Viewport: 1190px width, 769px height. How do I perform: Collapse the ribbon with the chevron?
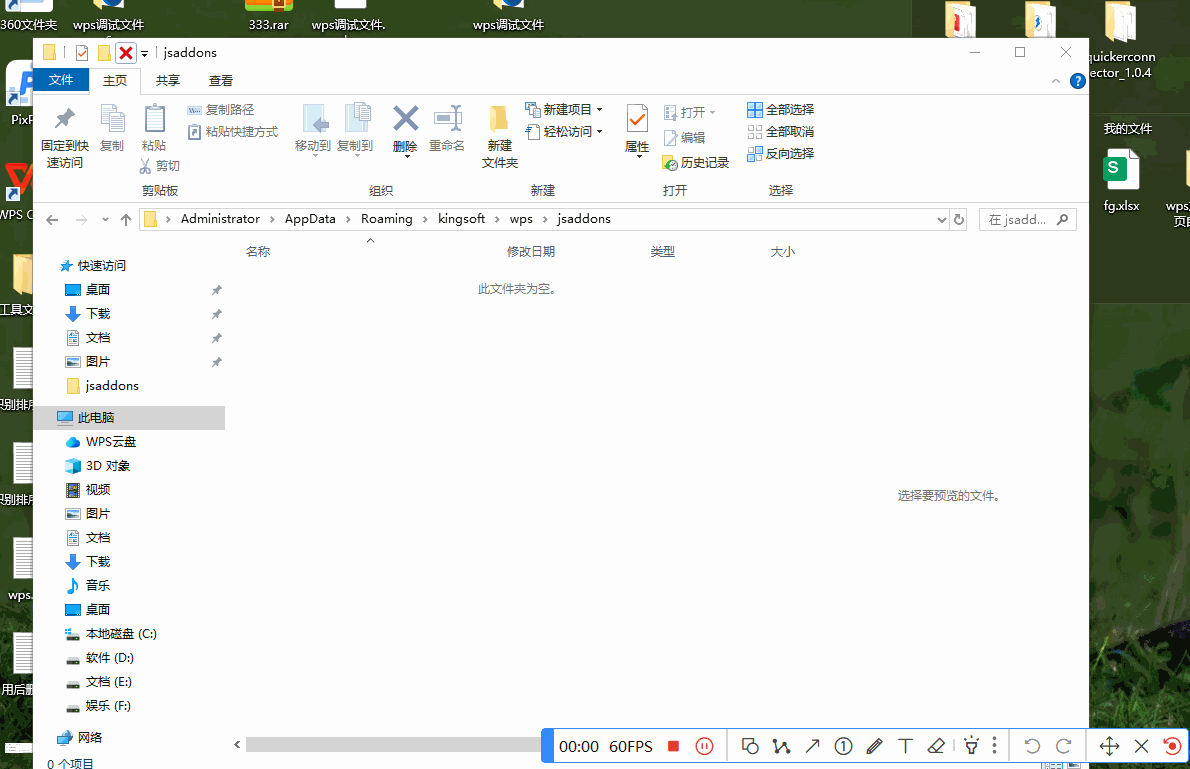point(1056,81)
